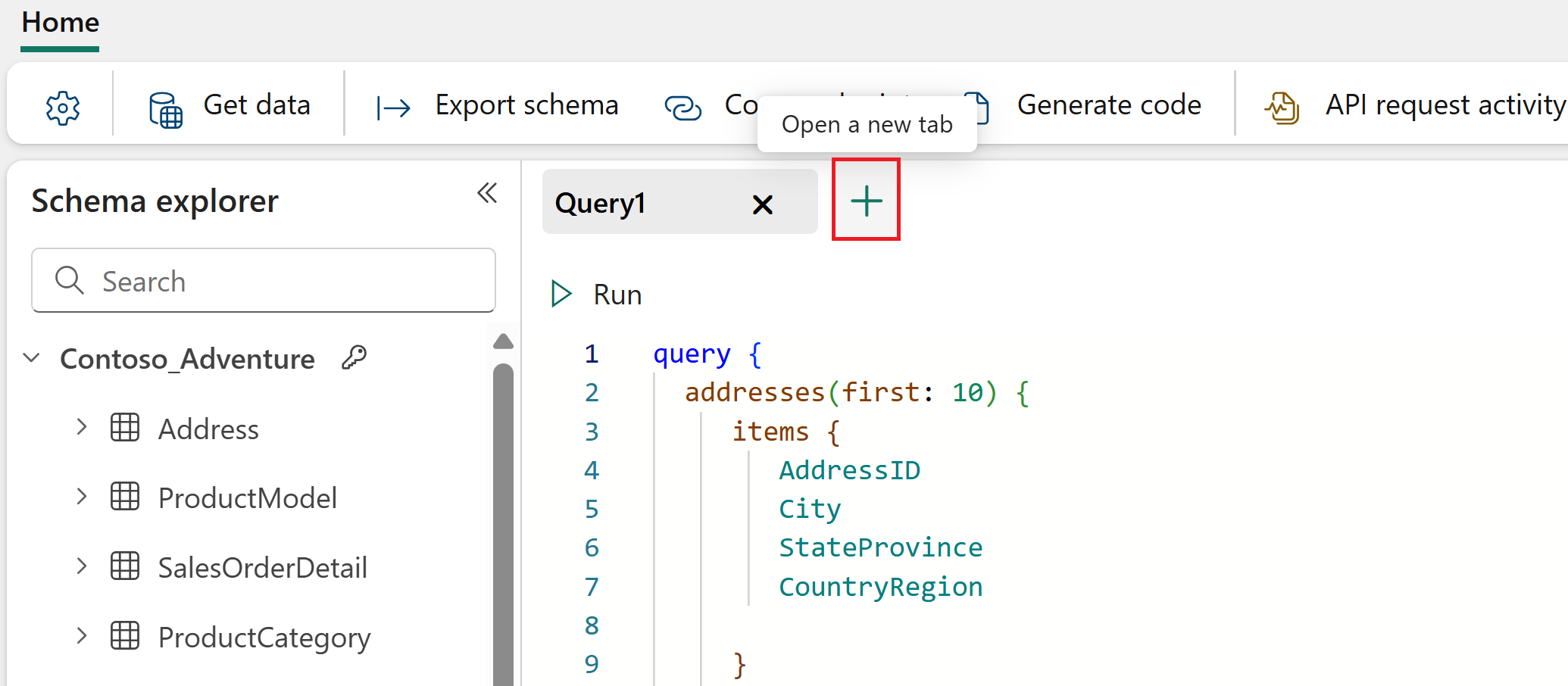
Task: Click line number 8 in the editor
Action: tap(592, 625)
